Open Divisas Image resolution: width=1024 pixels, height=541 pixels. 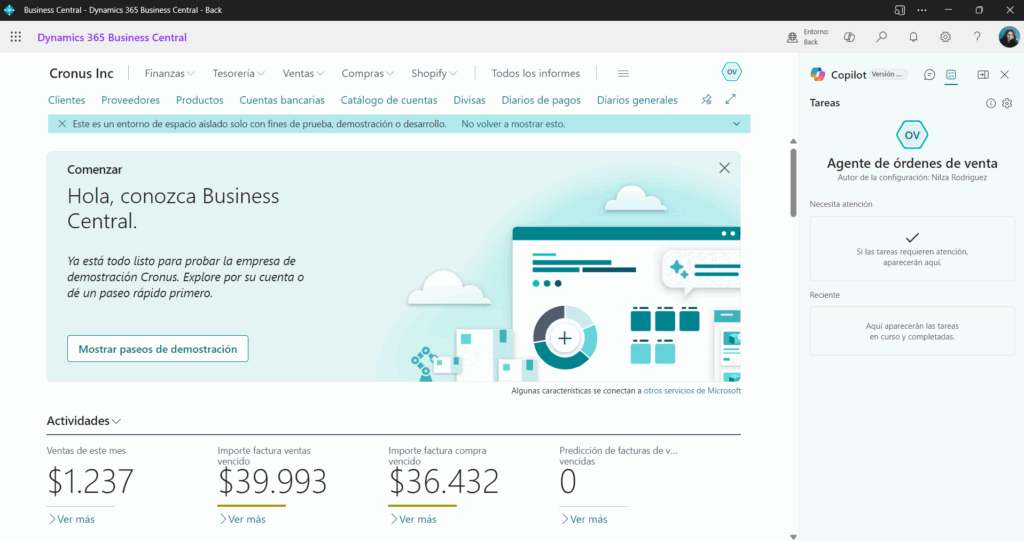pyautogui.click(x=470, y=100)
